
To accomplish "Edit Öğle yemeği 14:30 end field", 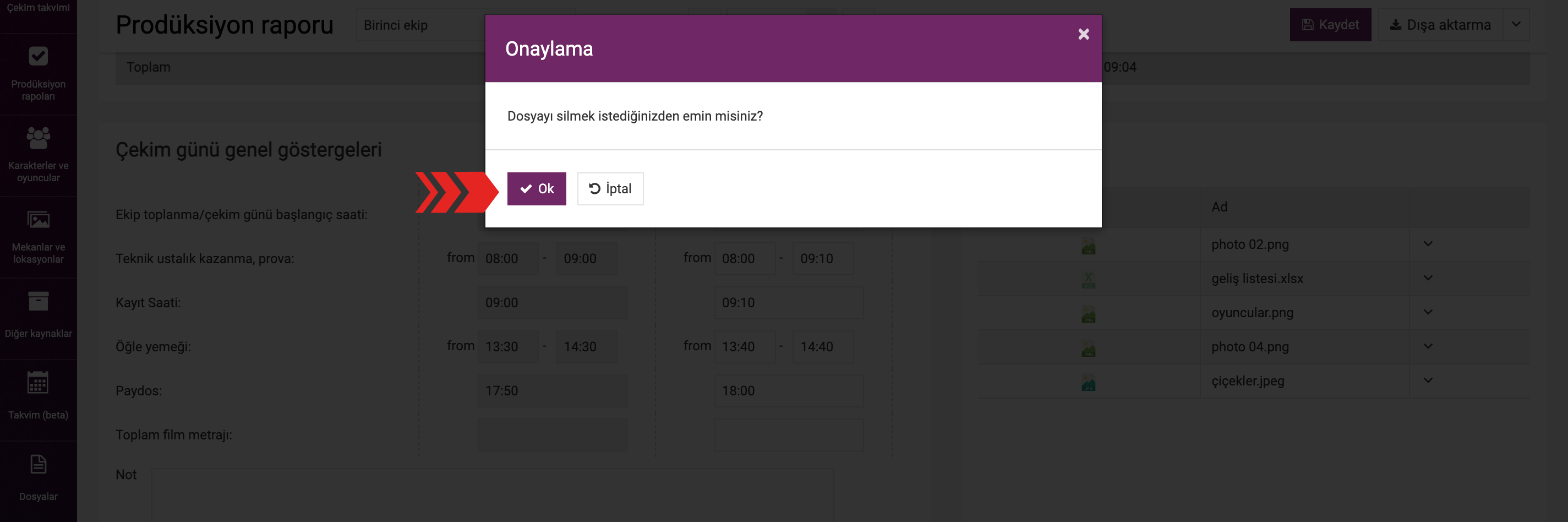I will coord(586,347).
